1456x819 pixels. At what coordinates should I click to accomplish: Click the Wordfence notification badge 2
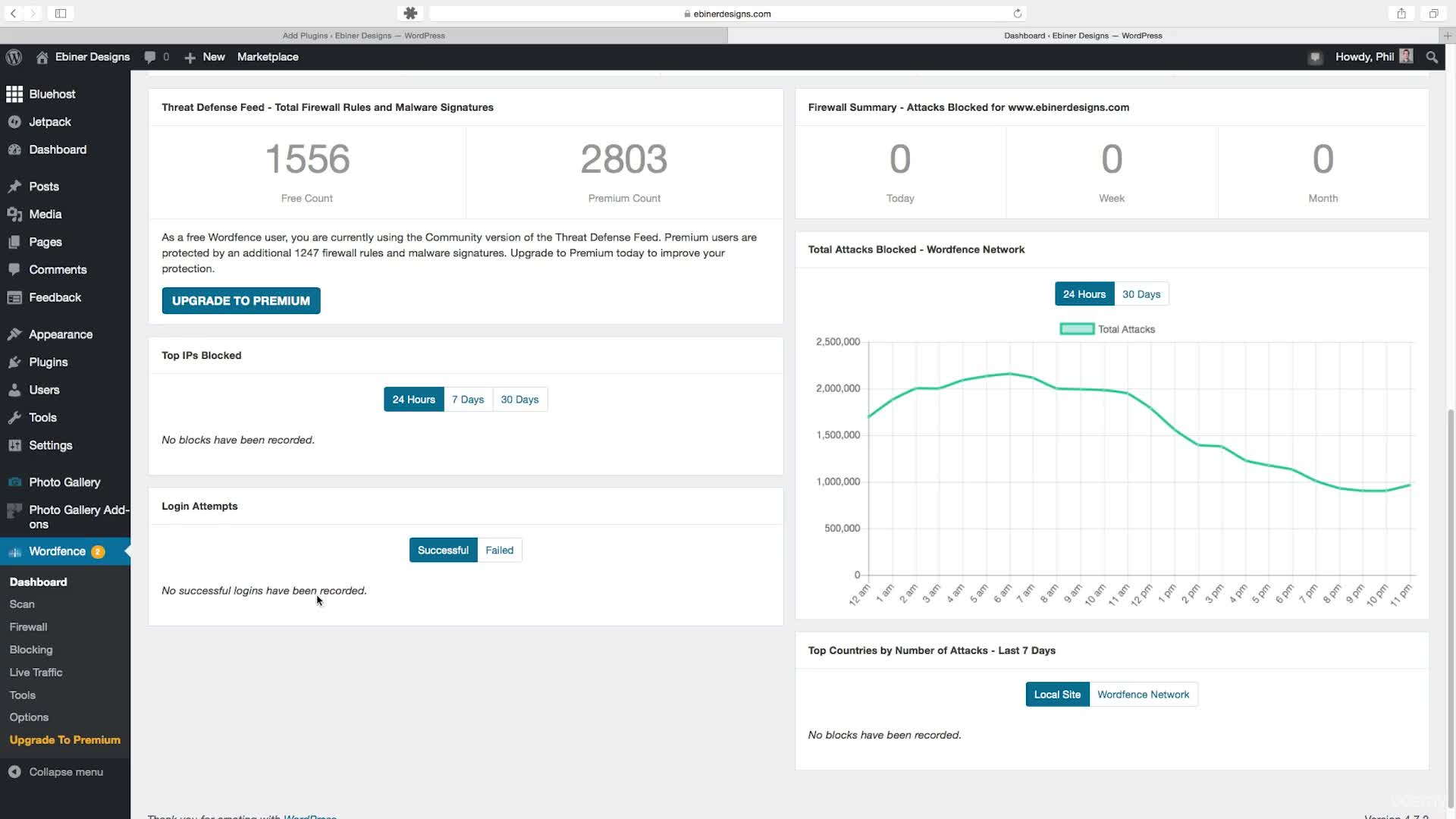pos(98,552)
